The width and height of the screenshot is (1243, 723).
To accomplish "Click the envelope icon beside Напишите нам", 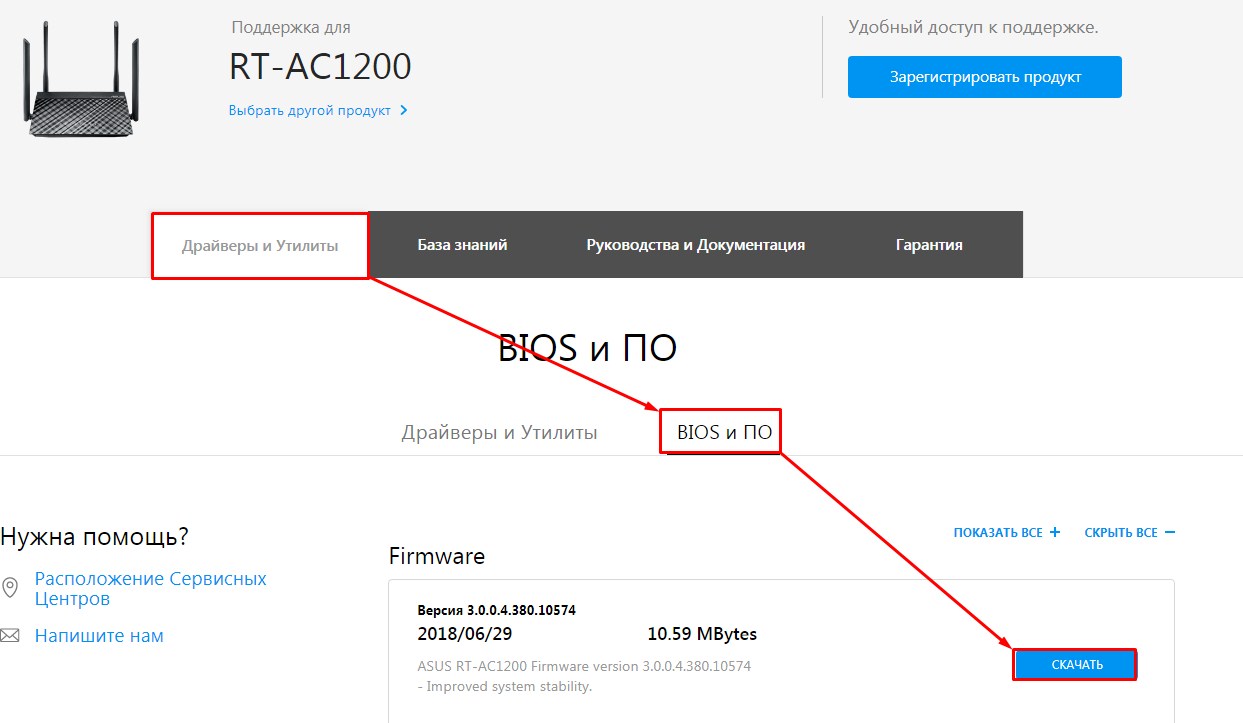I will 10,636.
